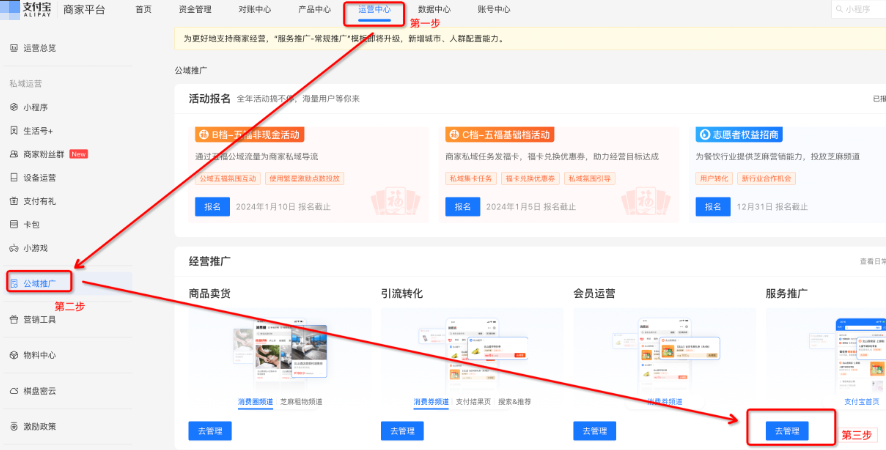Open 小游戏 in the sidebar
The image size is (886, 450).
pos(29,248)
